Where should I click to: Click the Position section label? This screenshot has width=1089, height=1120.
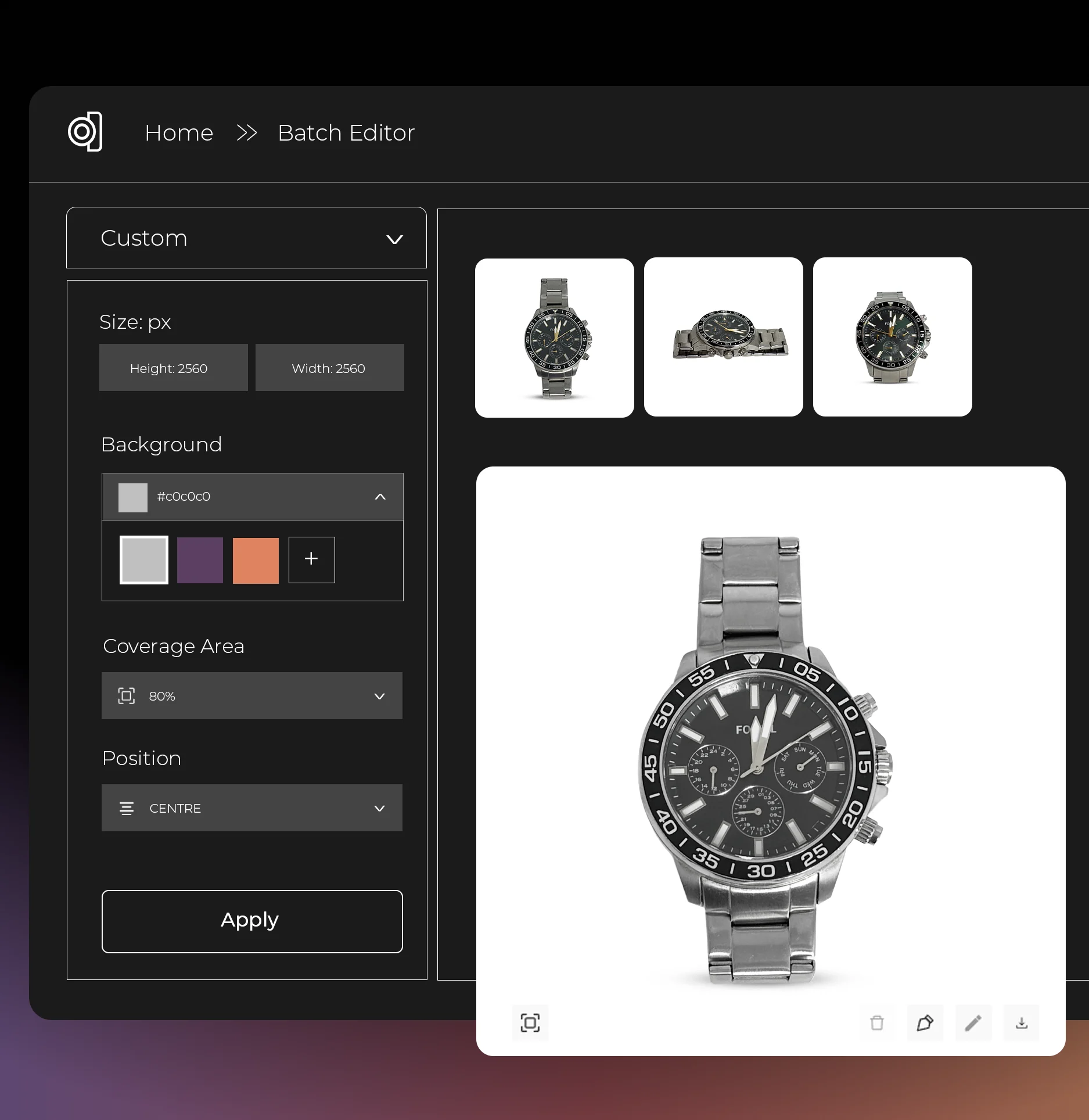(142, 759)
